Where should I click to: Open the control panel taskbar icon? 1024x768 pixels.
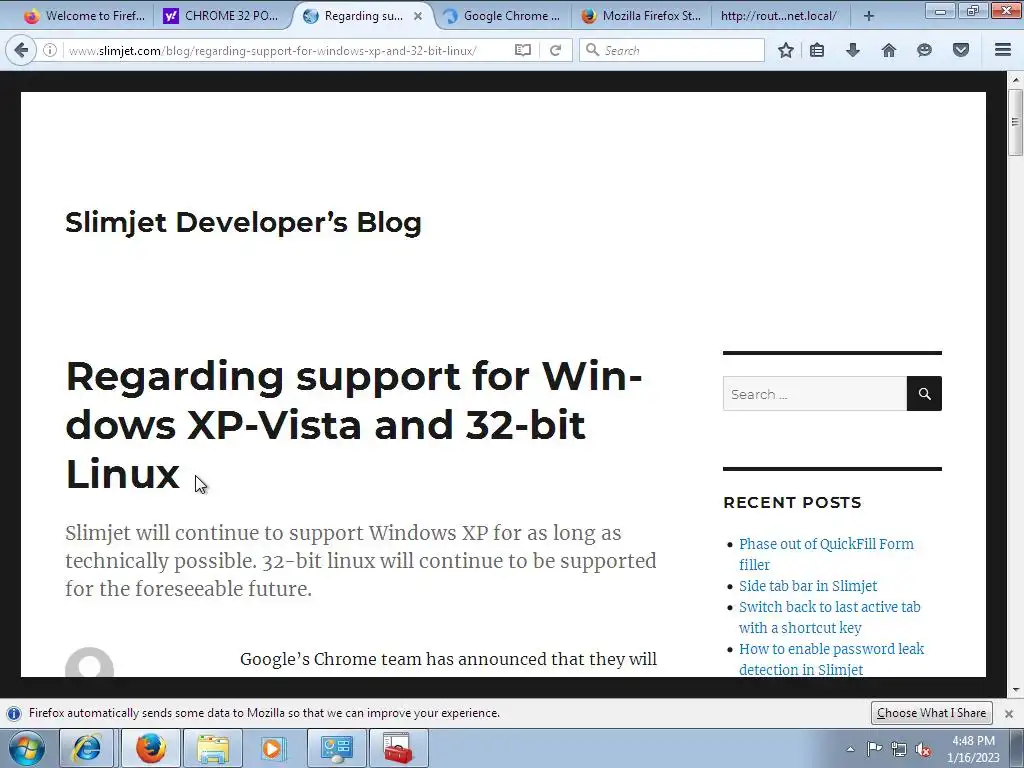336,748
